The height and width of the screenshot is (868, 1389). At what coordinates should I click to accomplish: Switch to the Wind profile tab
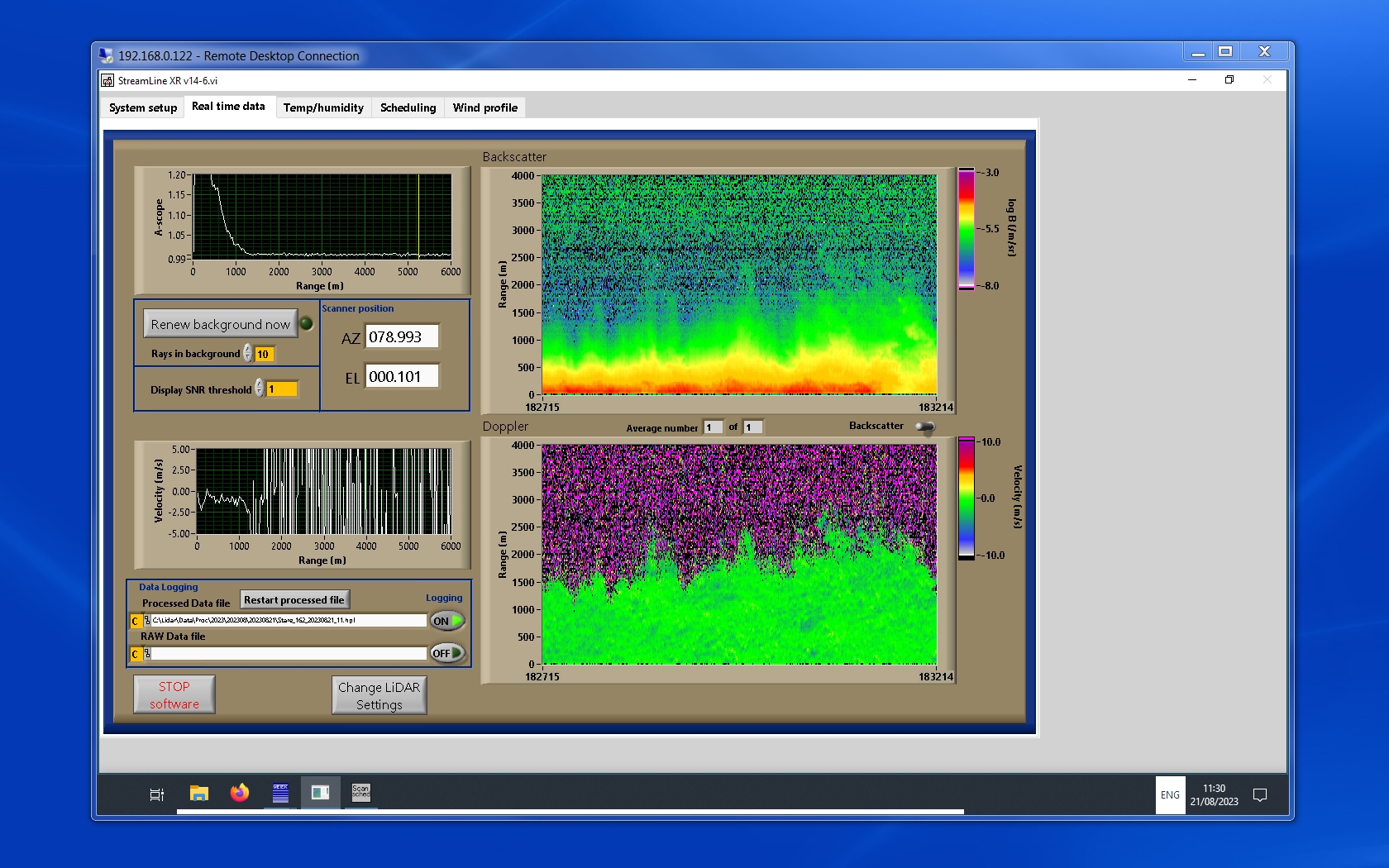(x=484, y=107)
